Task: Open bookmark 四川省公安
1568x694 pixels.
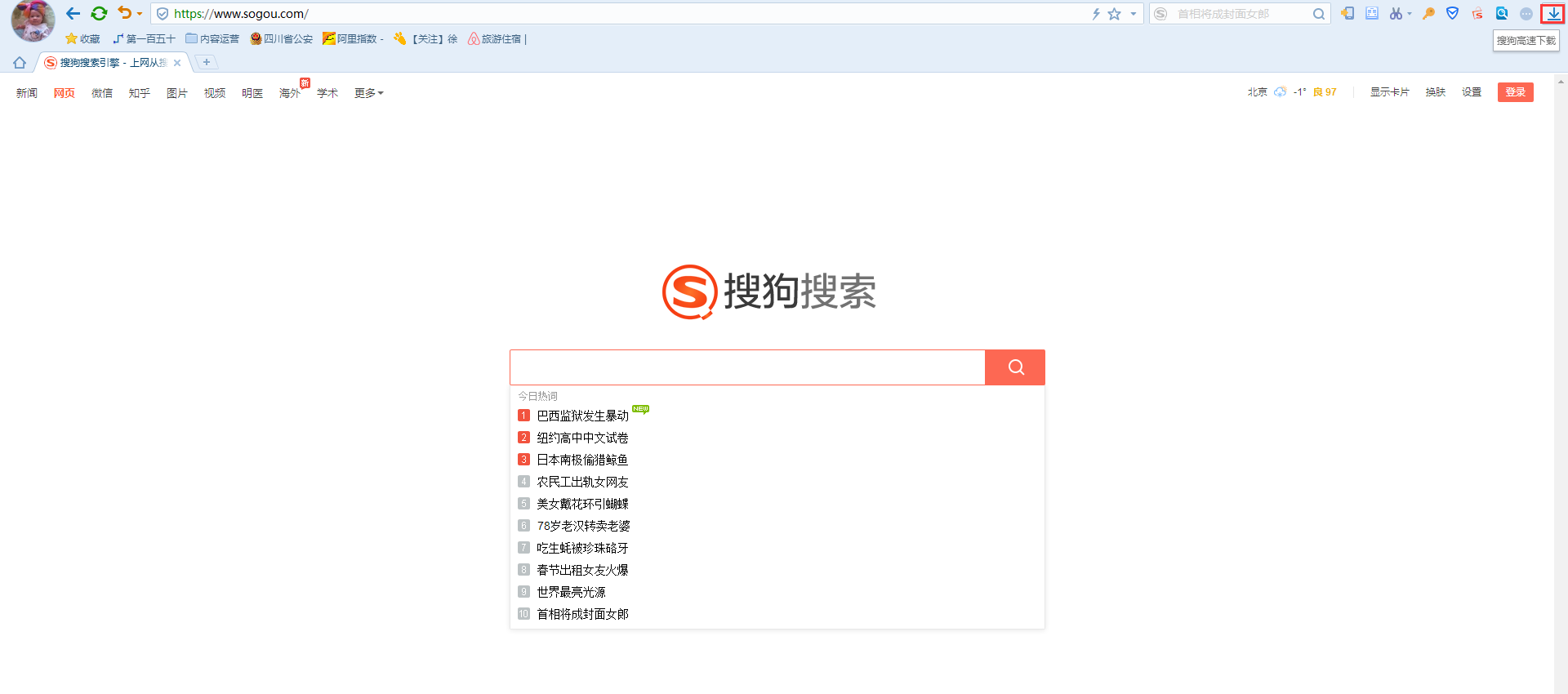Action: [281, 38]
